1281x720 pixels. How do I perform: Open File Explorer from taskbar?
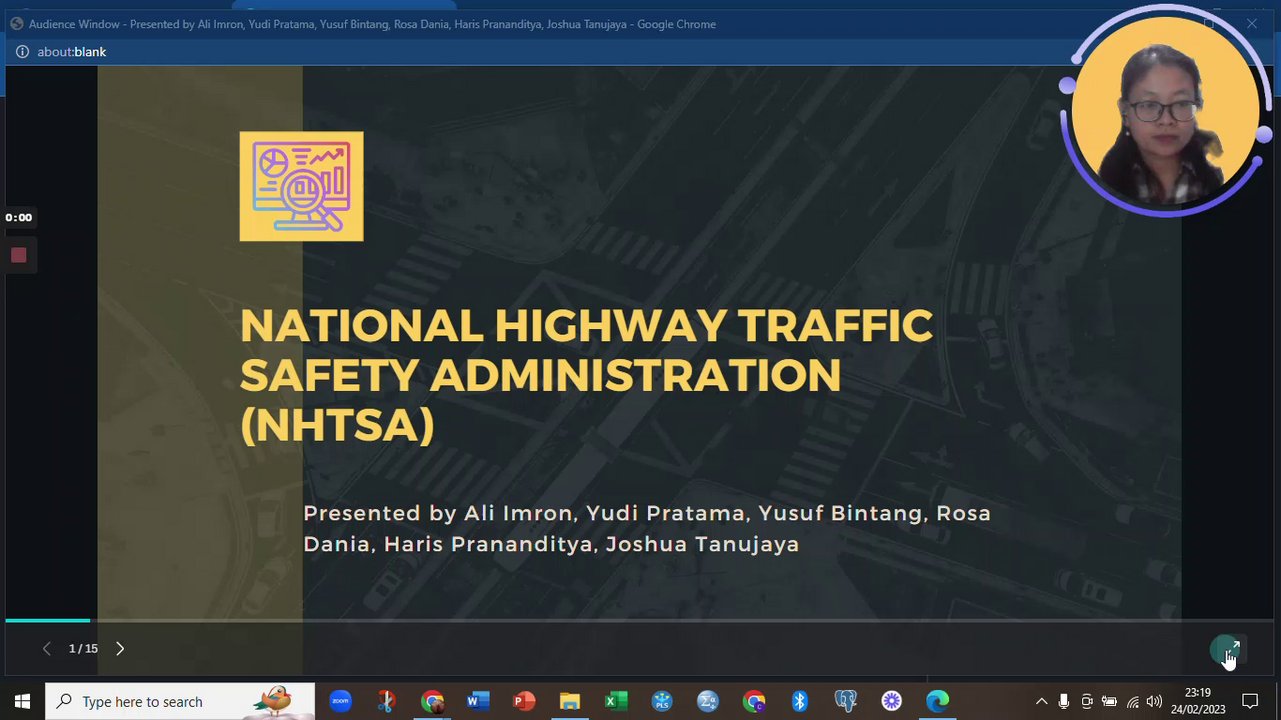tap(570, 701)
